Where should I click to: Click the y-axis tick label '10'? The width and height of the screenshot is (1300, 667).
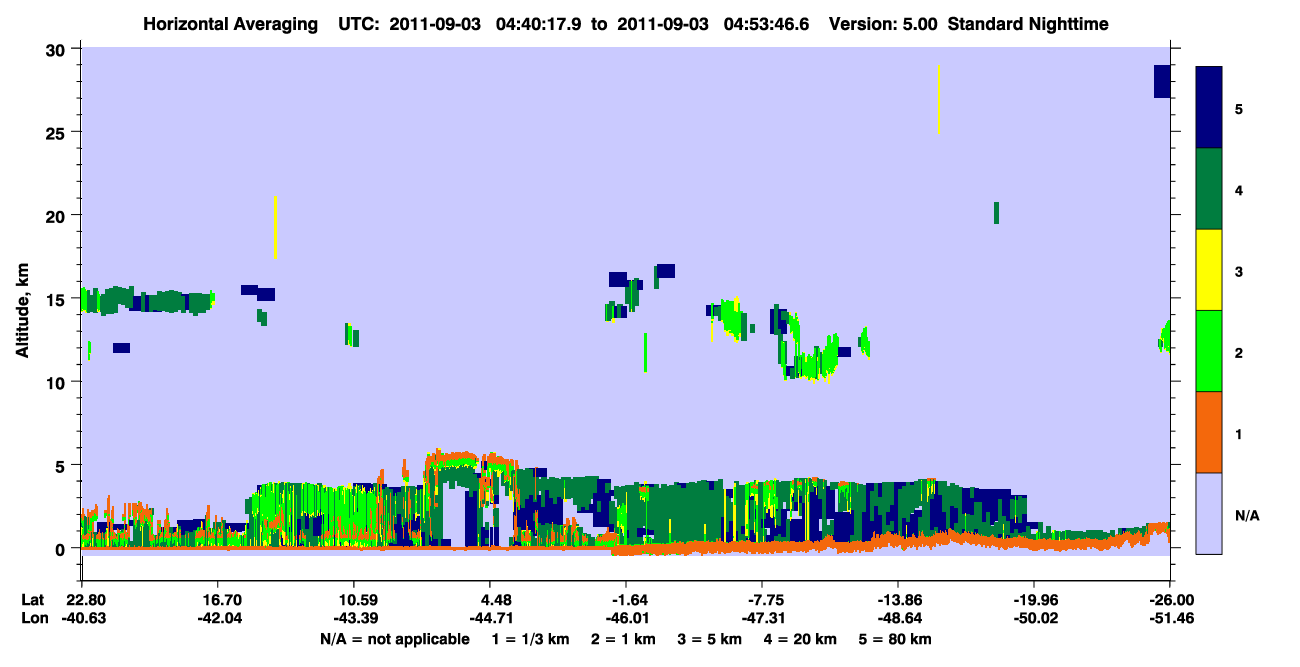(58, 382)
